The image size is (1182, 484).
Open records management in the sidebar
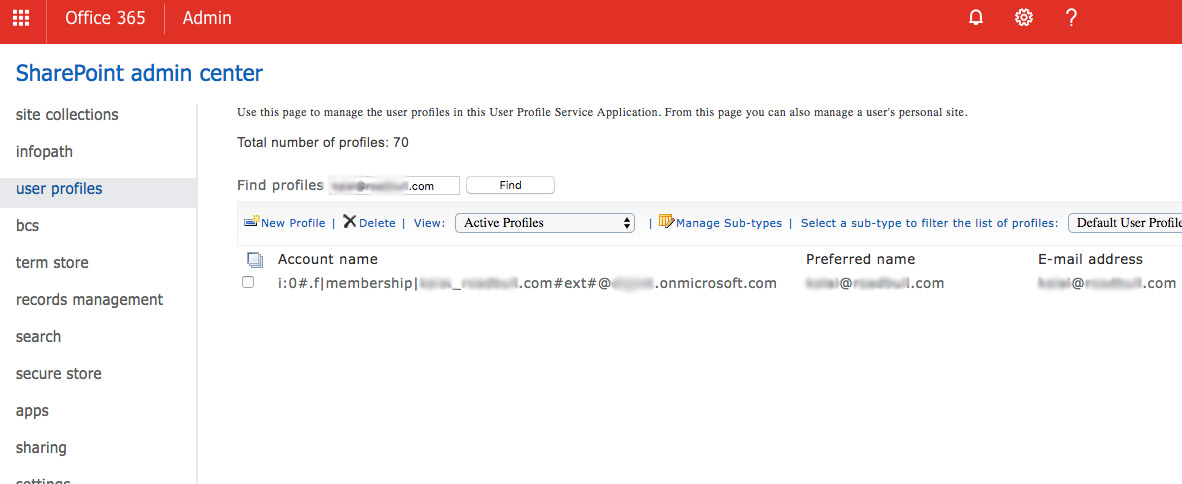(x=89, y=299)
